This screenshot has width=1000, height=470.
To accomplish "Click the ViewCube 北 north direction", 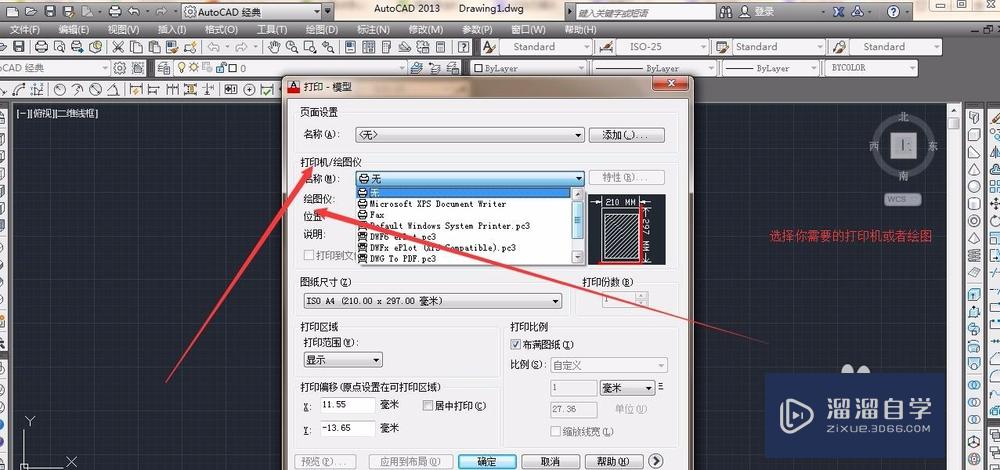I will click(902, 117).
